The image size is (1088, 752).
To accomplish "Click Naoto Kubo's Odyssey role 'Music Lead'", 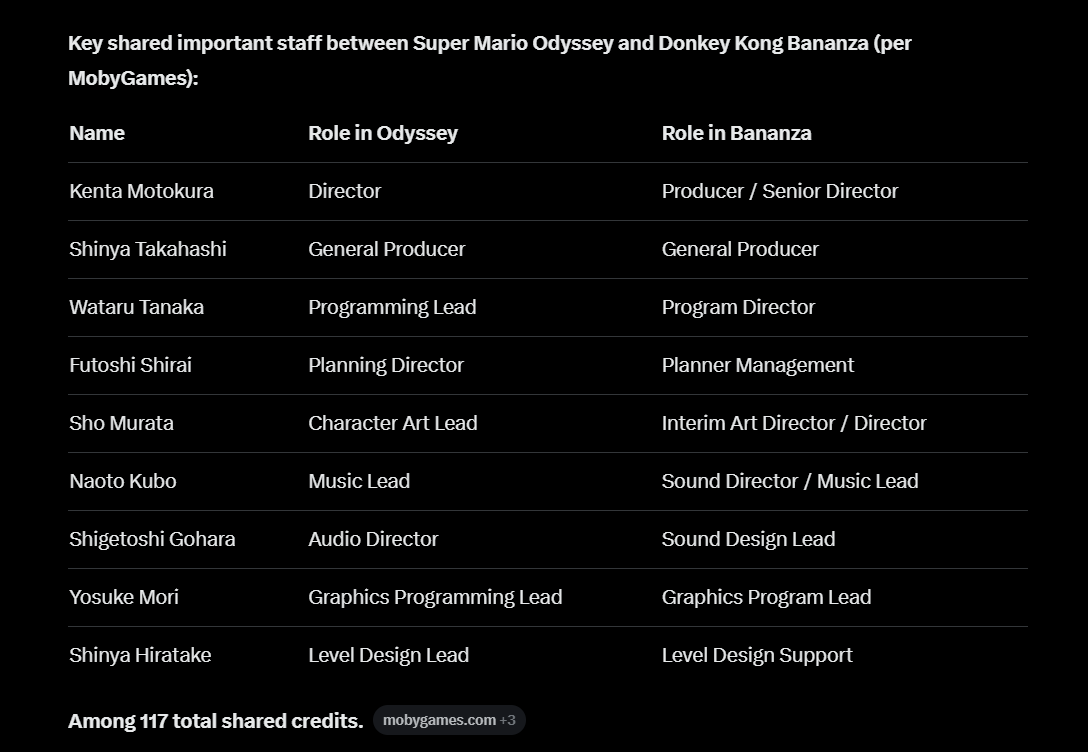I will [x=359, y=481].
